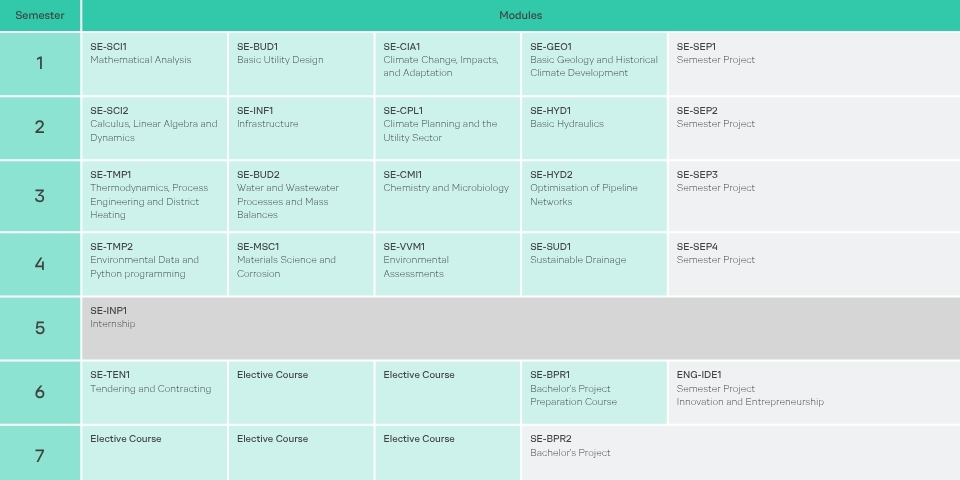Click SE-GEO1 Basic Geology module
This screenshot has width=960, height=480.
pos(594,64)
